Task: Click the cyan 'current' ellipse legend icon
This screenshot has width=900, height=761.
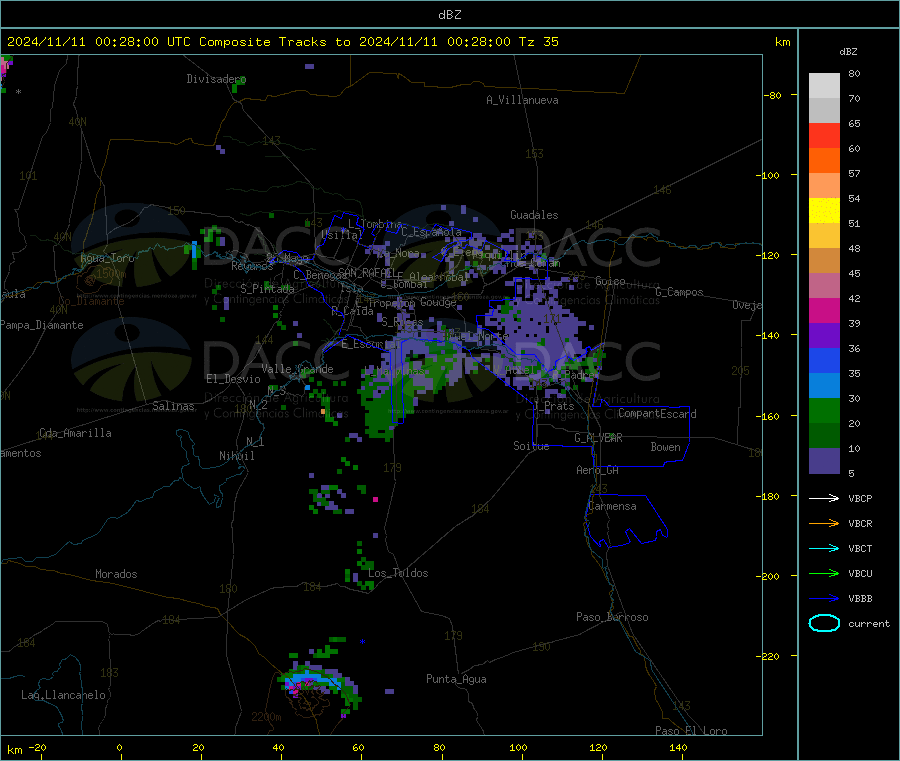Action: tap(824, 623)
